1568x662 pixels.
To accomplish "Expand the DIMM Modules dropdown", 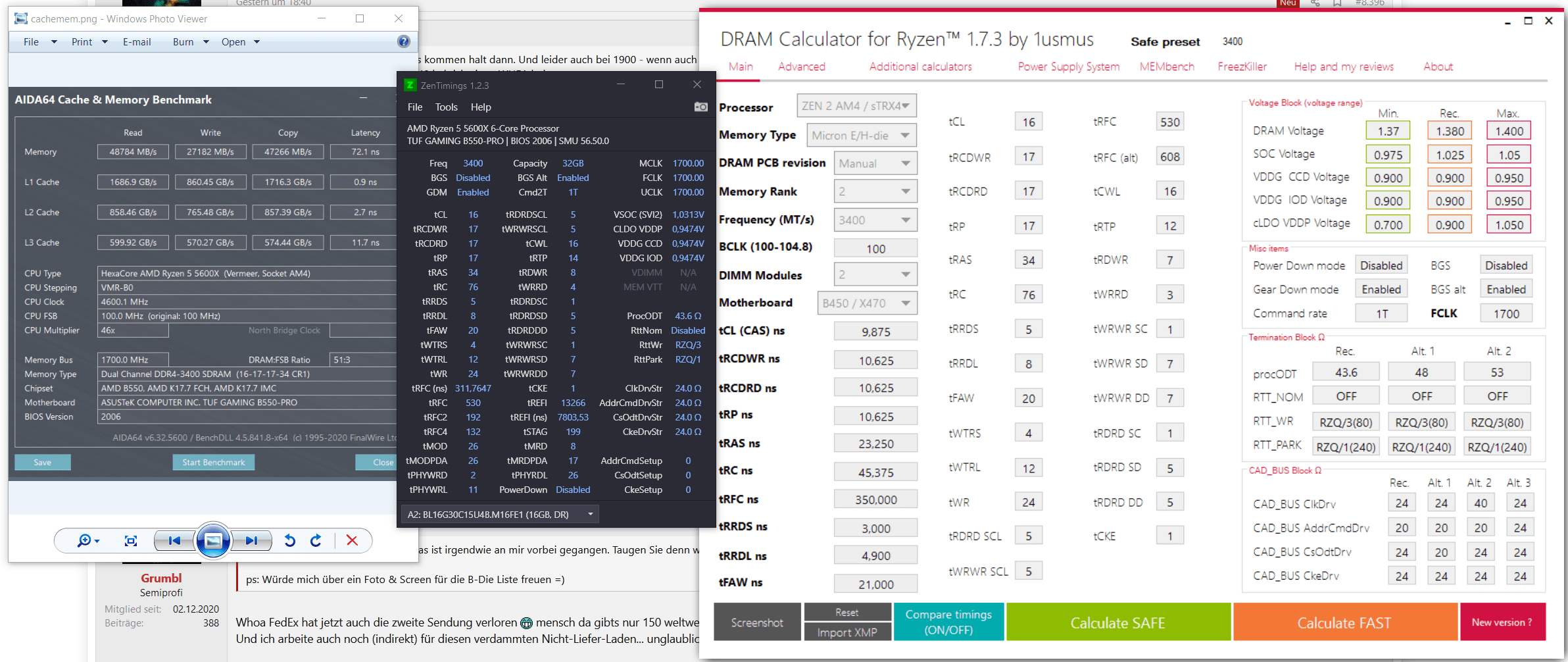I will pos(875,274).
